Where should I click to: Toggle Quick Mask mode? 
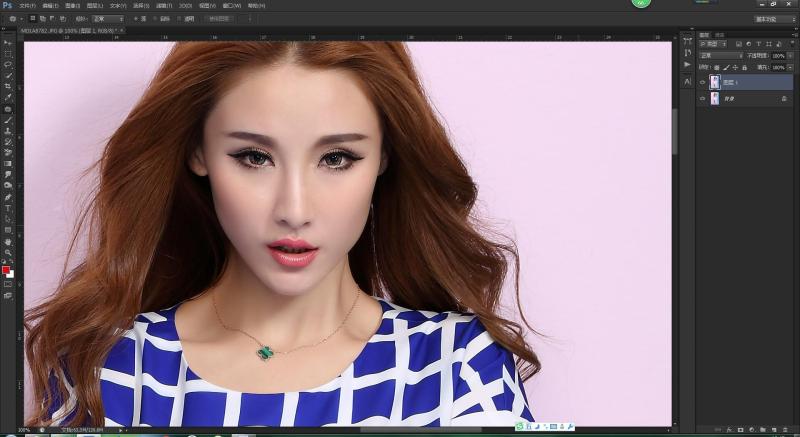(8, 284)
